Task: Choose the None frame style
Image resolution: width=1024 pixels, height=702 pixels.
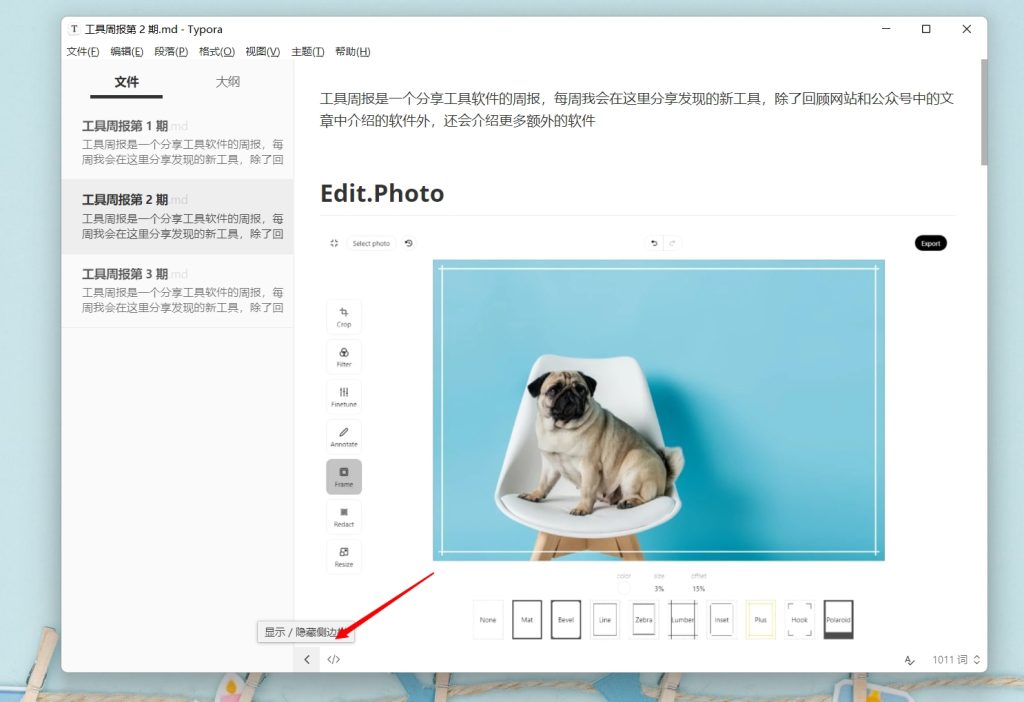Action: [x=488, y=620]
